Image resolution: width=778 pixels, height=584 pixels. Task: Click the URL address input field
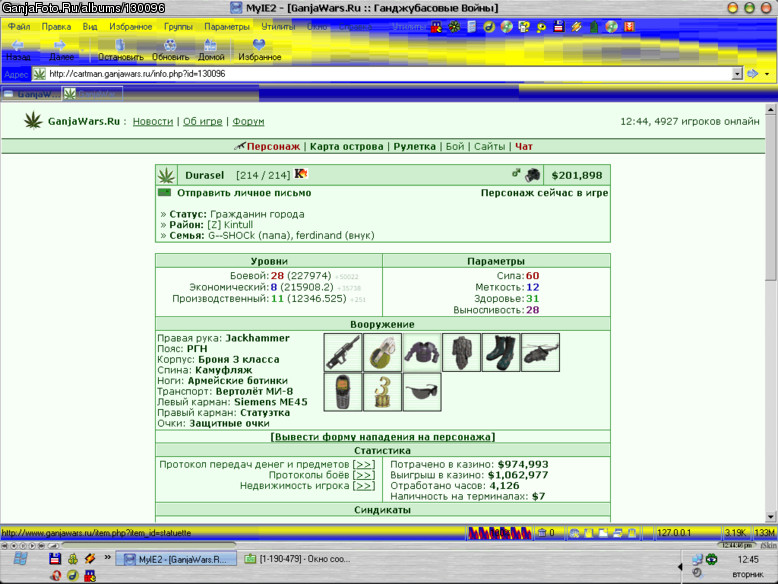tap(389, 74)
